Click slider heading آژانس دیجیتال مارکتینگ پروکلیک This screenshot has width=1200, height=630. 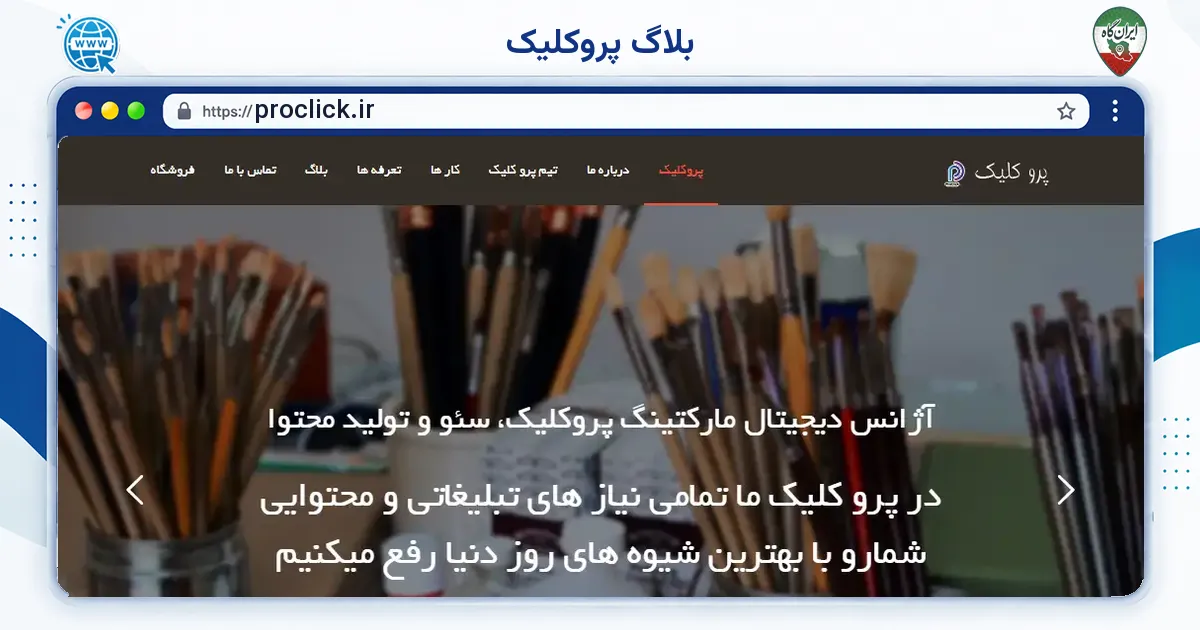click(601, 420)
